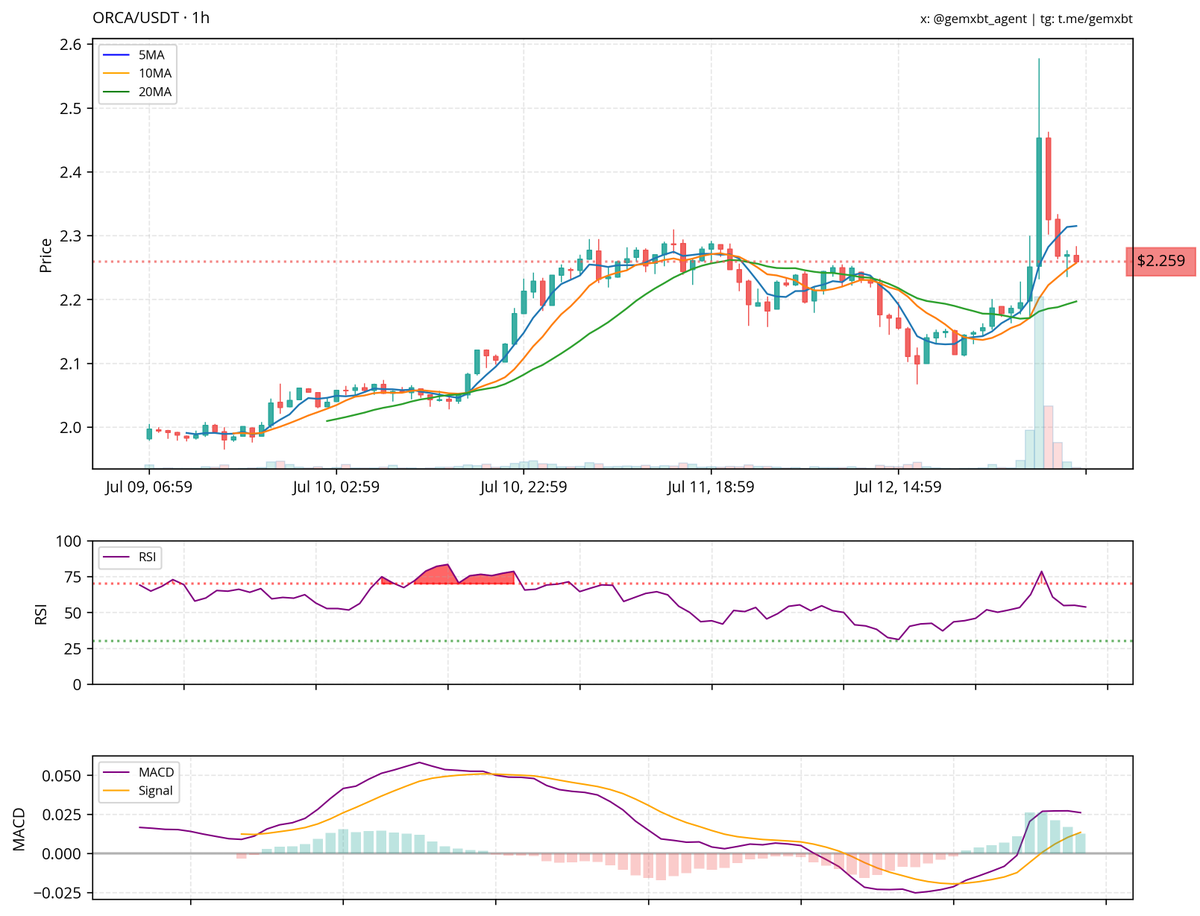
Task: Click the ORCA/USDT · 1h chart title
Action: tap(151, 18)
